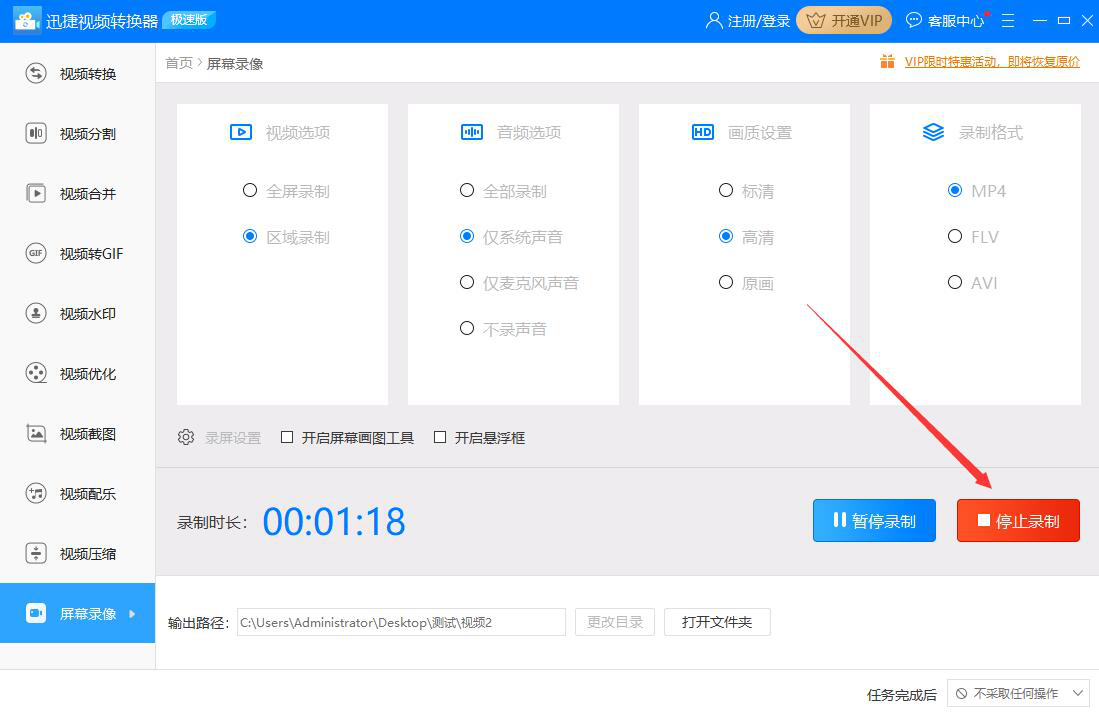Screen dimensions: 1099x715
Task: Click the user avatar icon
Action: 714,20
